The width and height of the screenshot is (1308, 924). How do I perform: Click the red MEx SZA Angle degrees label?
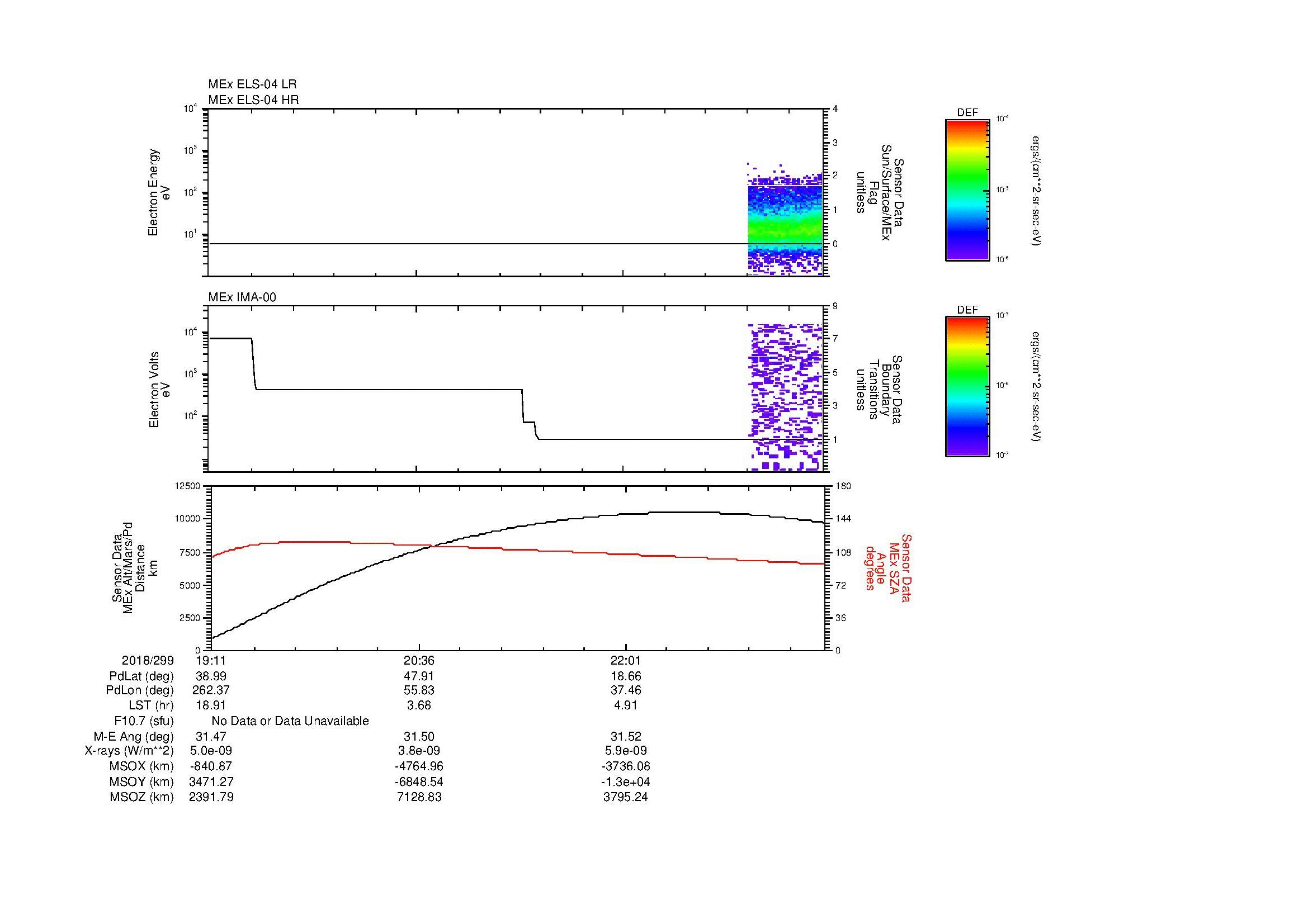coord(888,568)
